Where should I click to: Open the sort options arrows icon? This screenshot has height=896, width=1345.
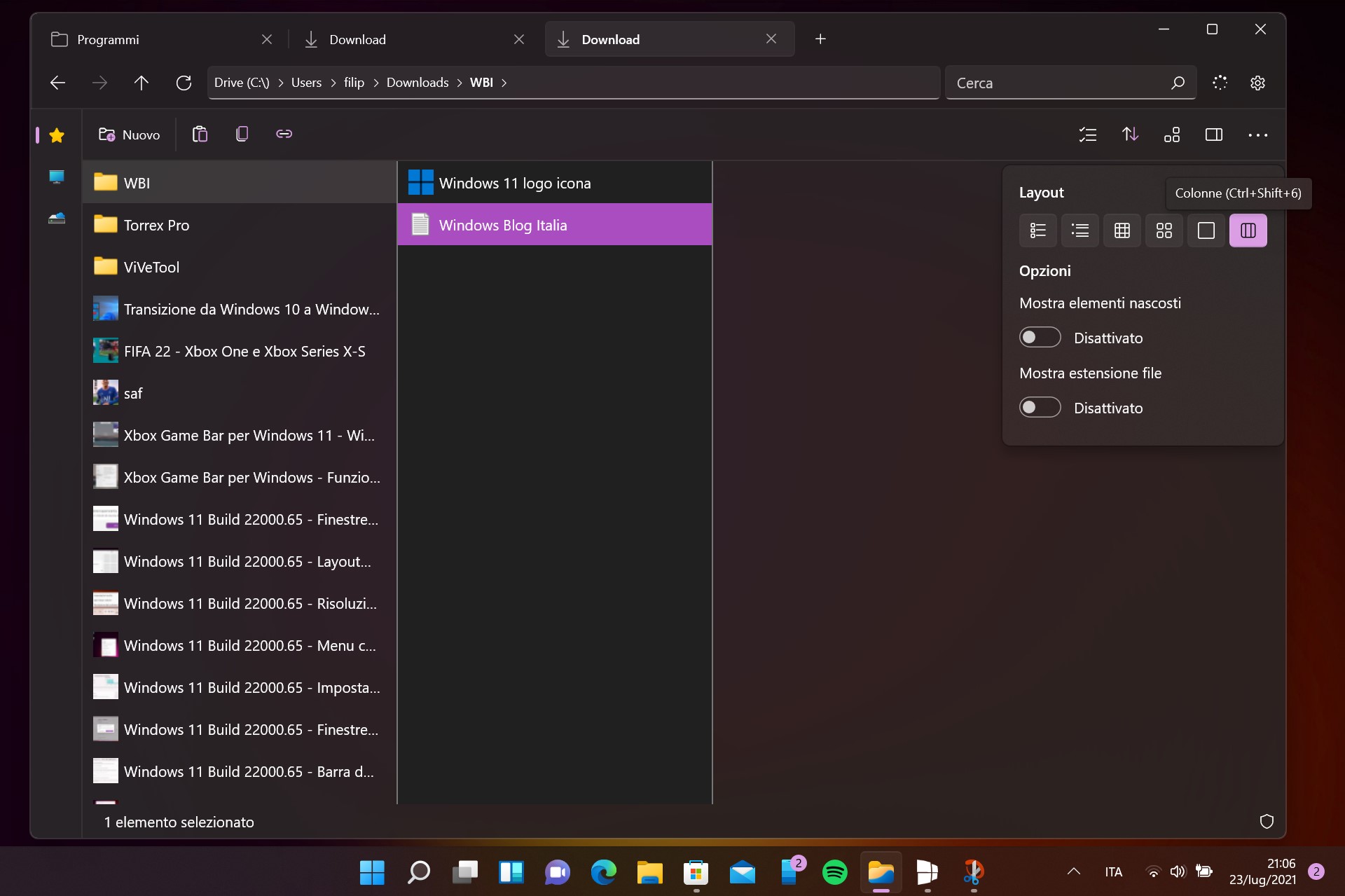1130,135
